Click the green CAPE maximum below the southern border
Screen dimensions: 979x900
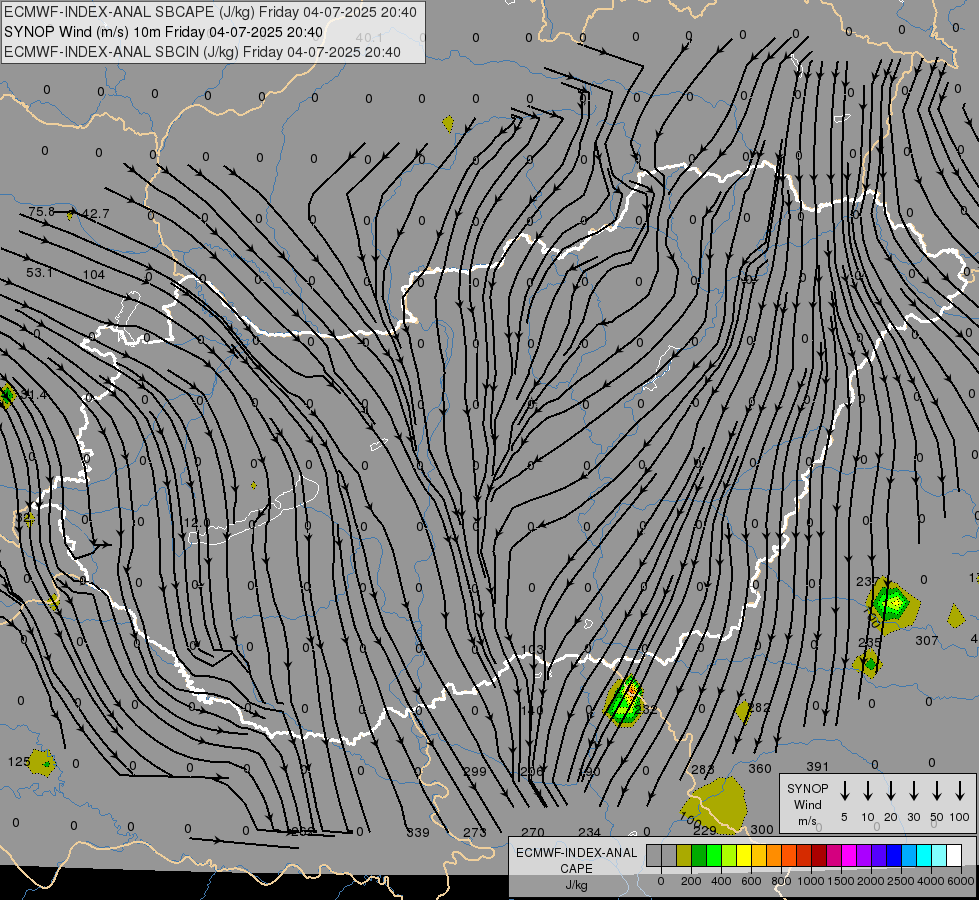coord(624,701)
